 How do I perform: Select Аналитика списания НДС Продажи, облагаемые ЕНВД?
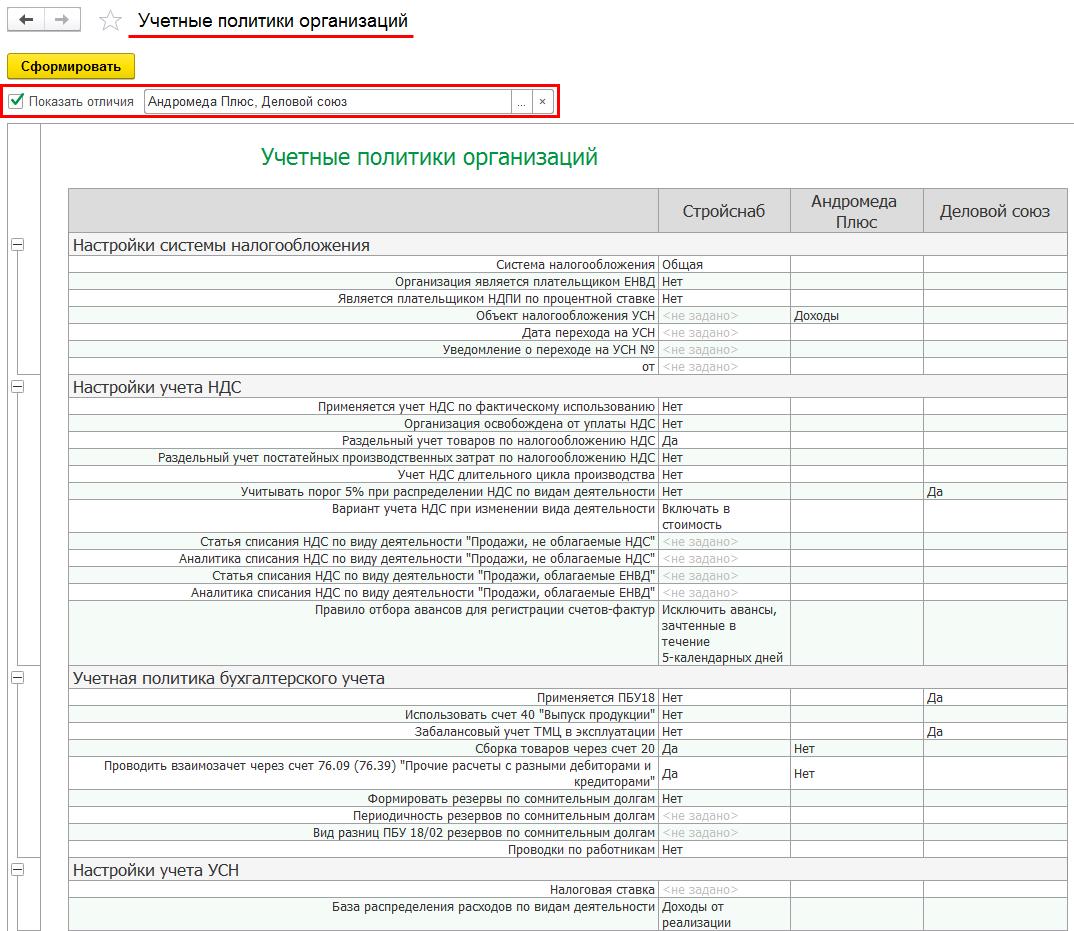pyautogui.click(x=423, y=593)
